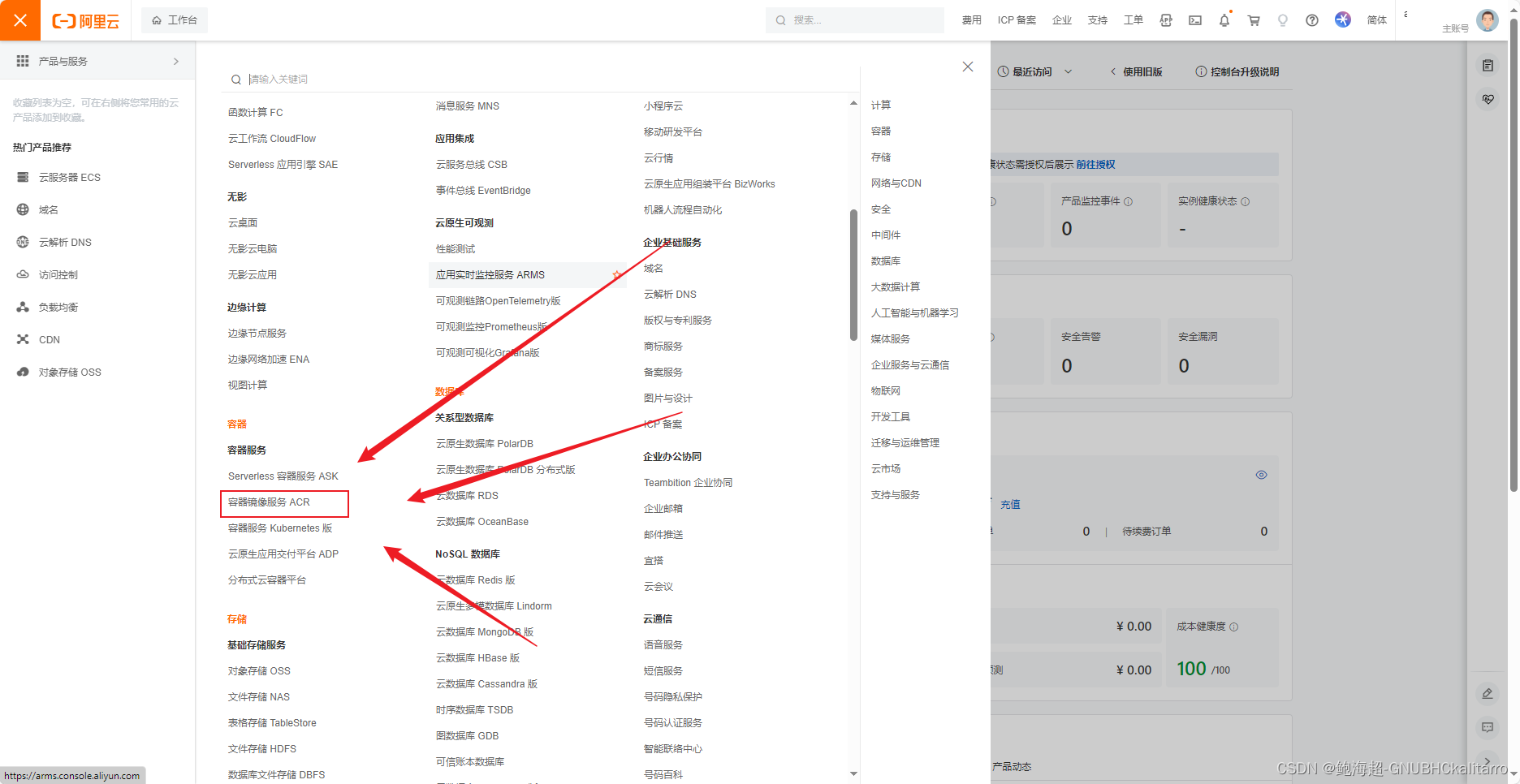Open the 费用 menu
The width and height of the screenshot is (1520, 784).
point(971,20)
